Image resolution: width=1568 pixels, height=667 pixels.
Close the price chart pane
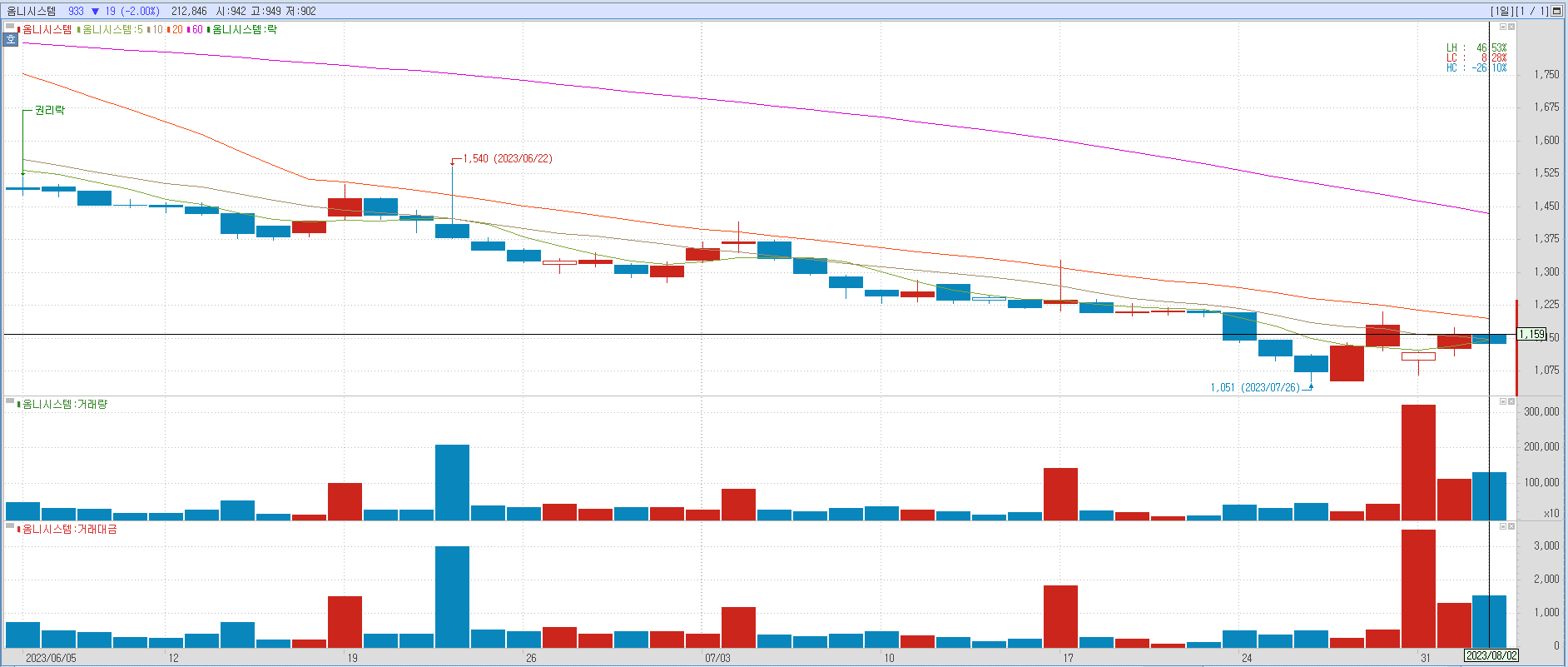pos(1511,27)
